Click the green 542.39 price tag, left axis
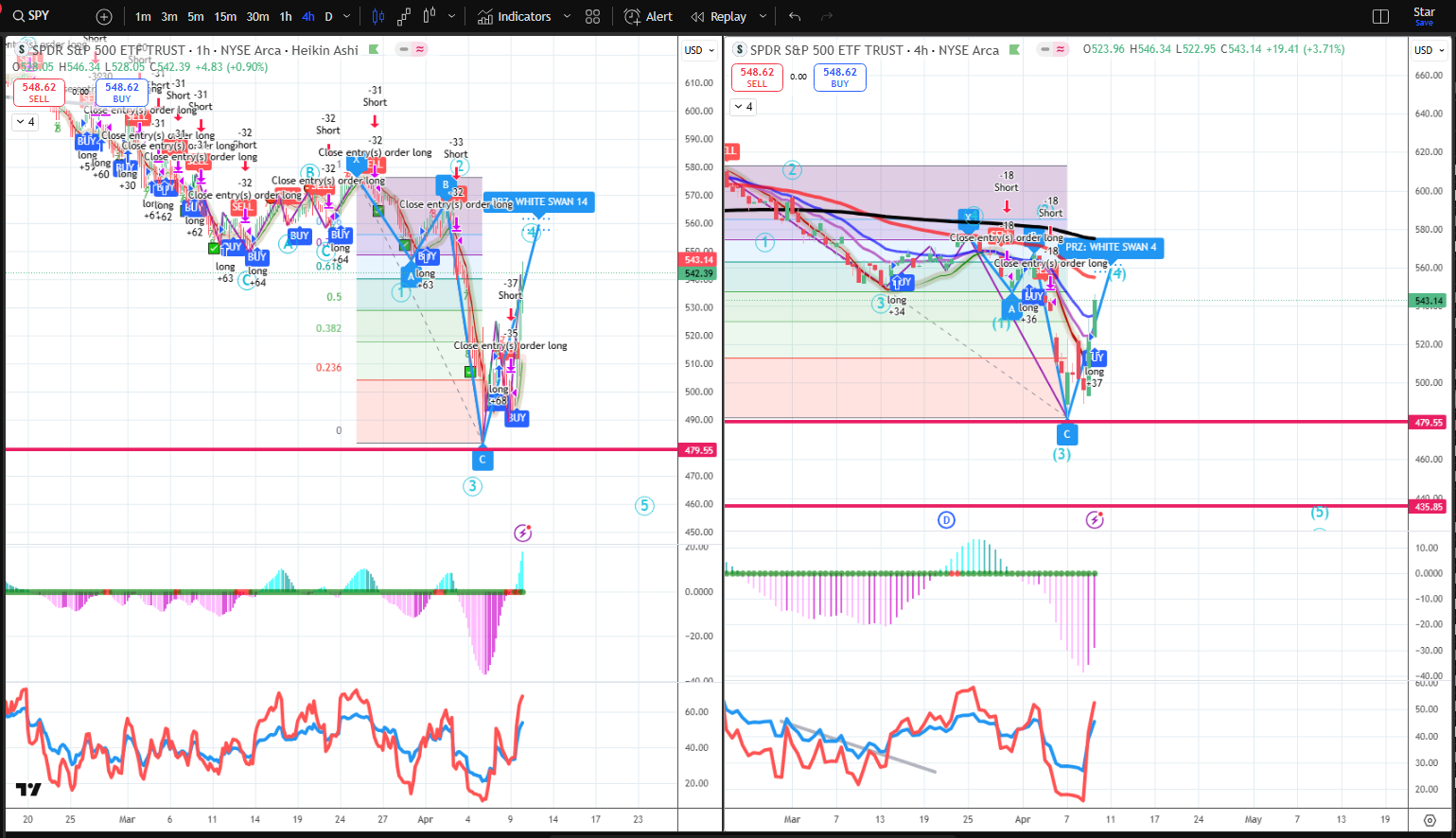1456x838 pixels. tap(699, 273)
